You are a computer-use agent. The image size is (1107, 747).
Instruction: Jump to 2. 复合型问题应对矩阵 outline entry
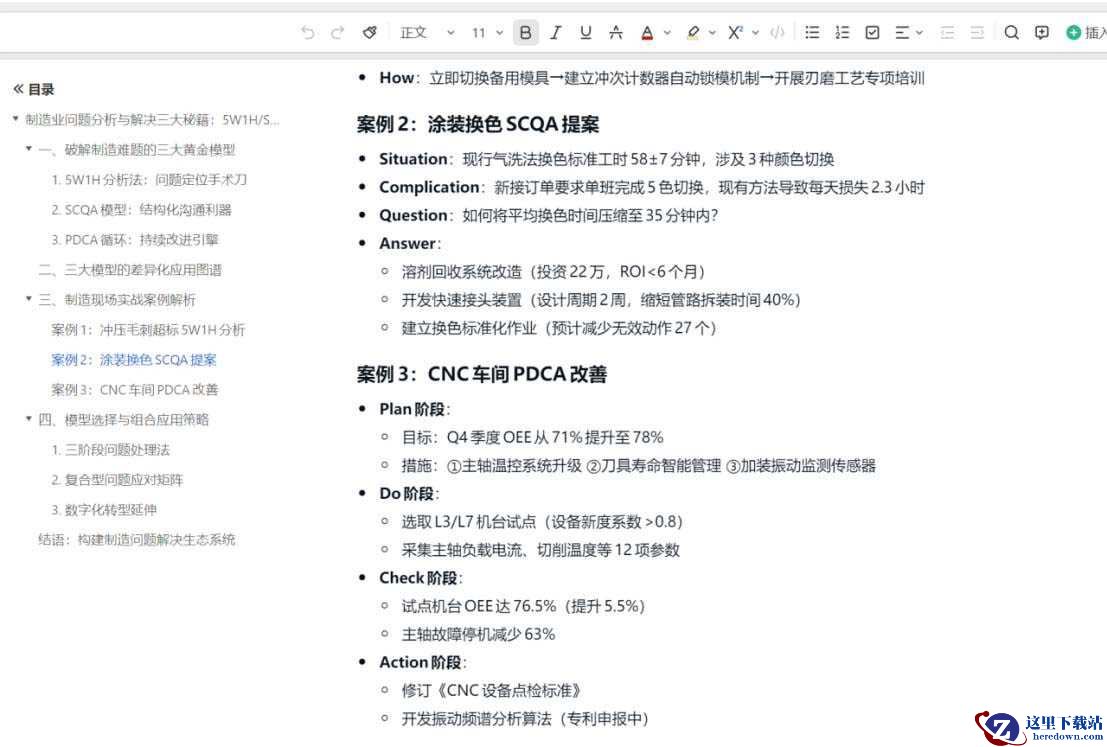[x=117, y=479]
